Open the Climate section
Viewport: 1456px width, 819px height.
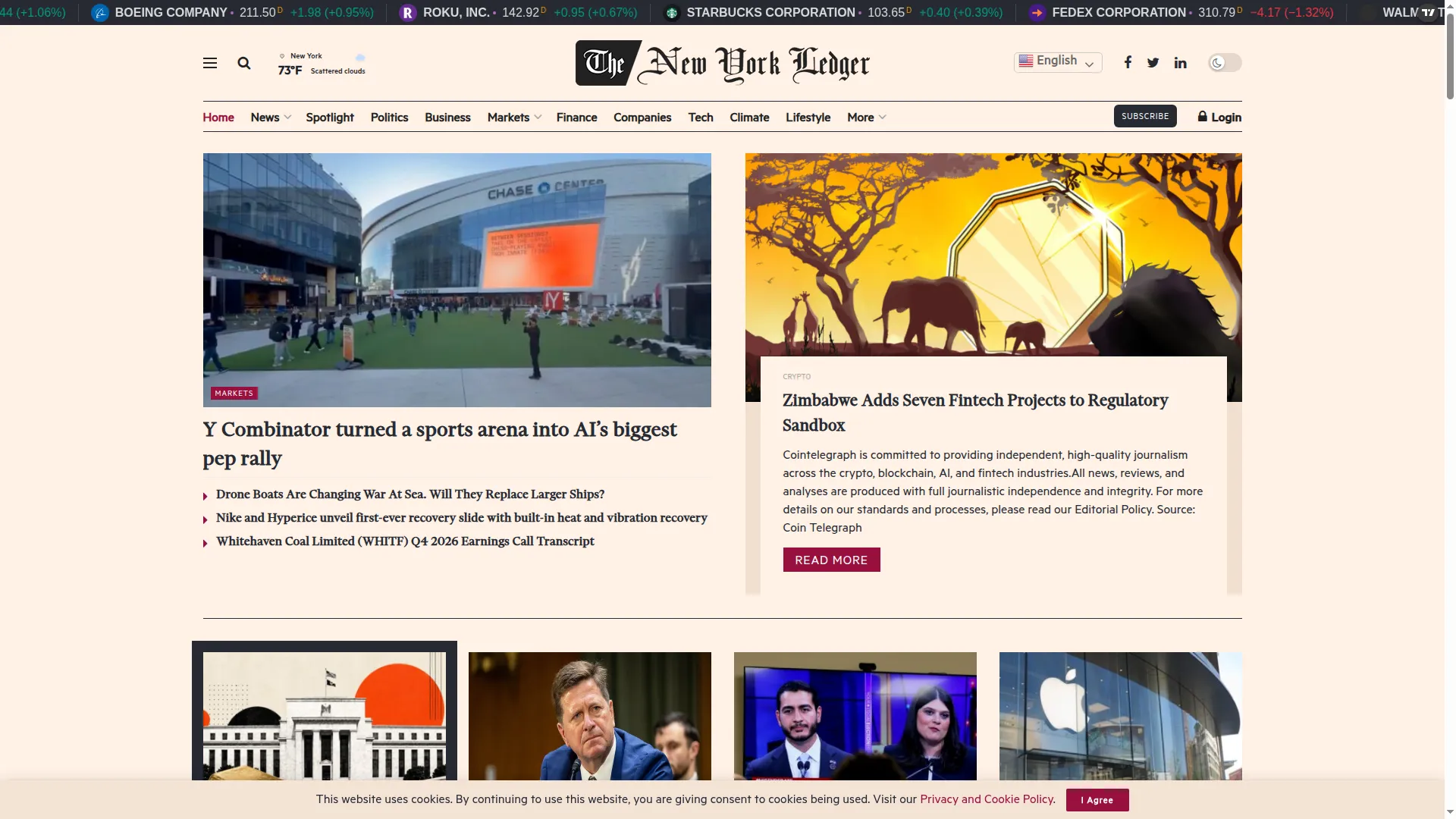pos(749,117)
